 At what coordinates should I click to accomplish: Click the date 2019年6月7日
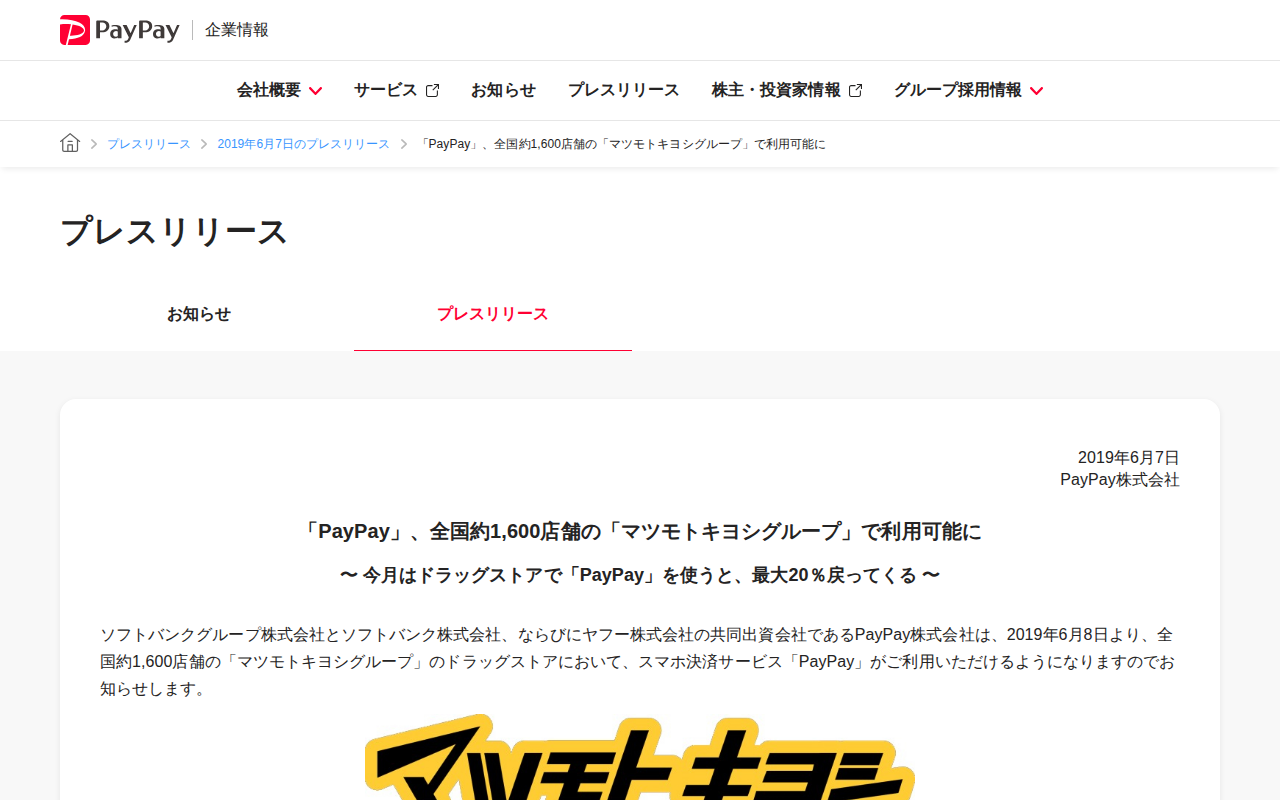pyautogui.click(x=1129, y=458)
